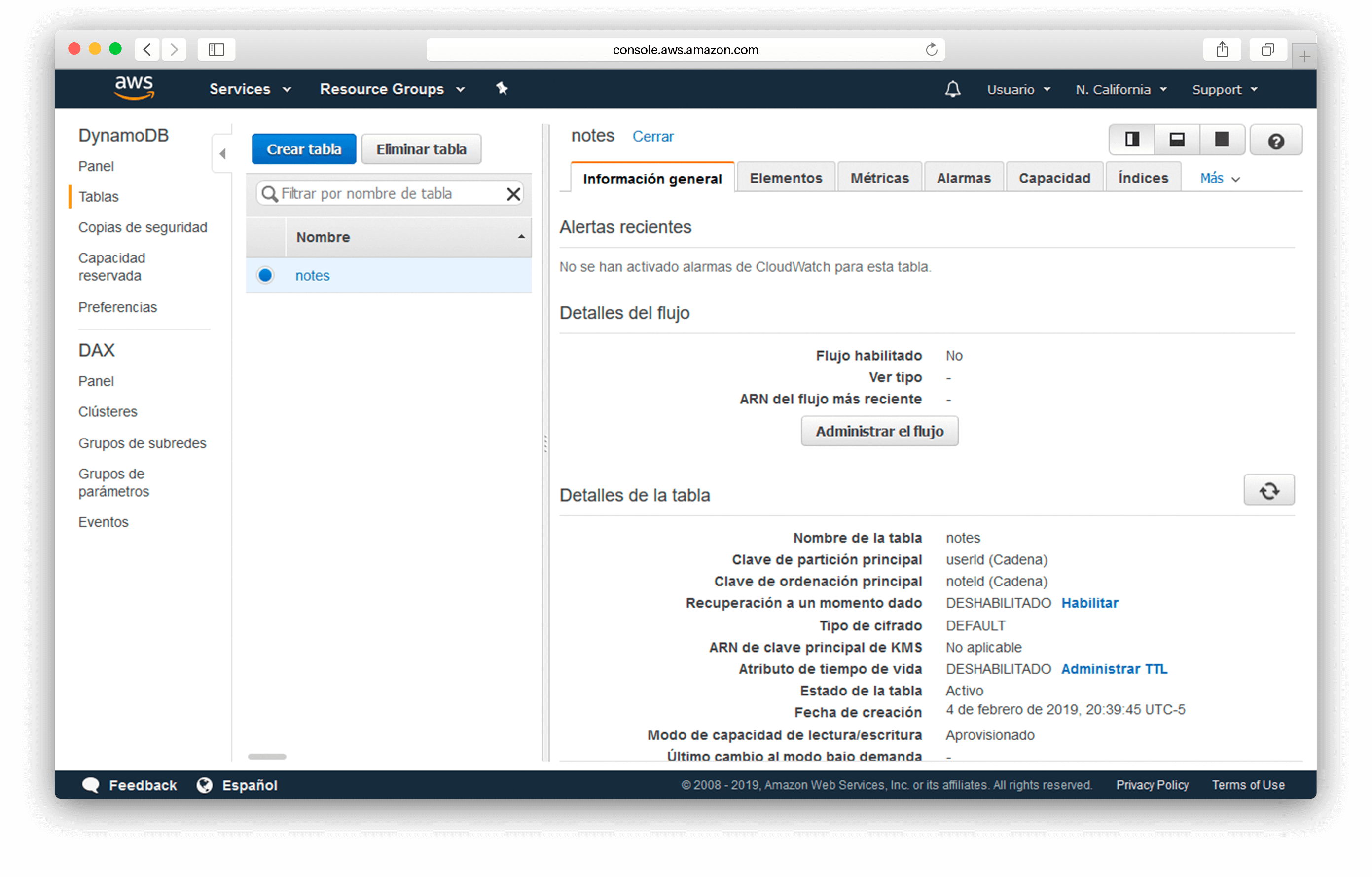Click the globe language icon

click(x=205, y=785)
